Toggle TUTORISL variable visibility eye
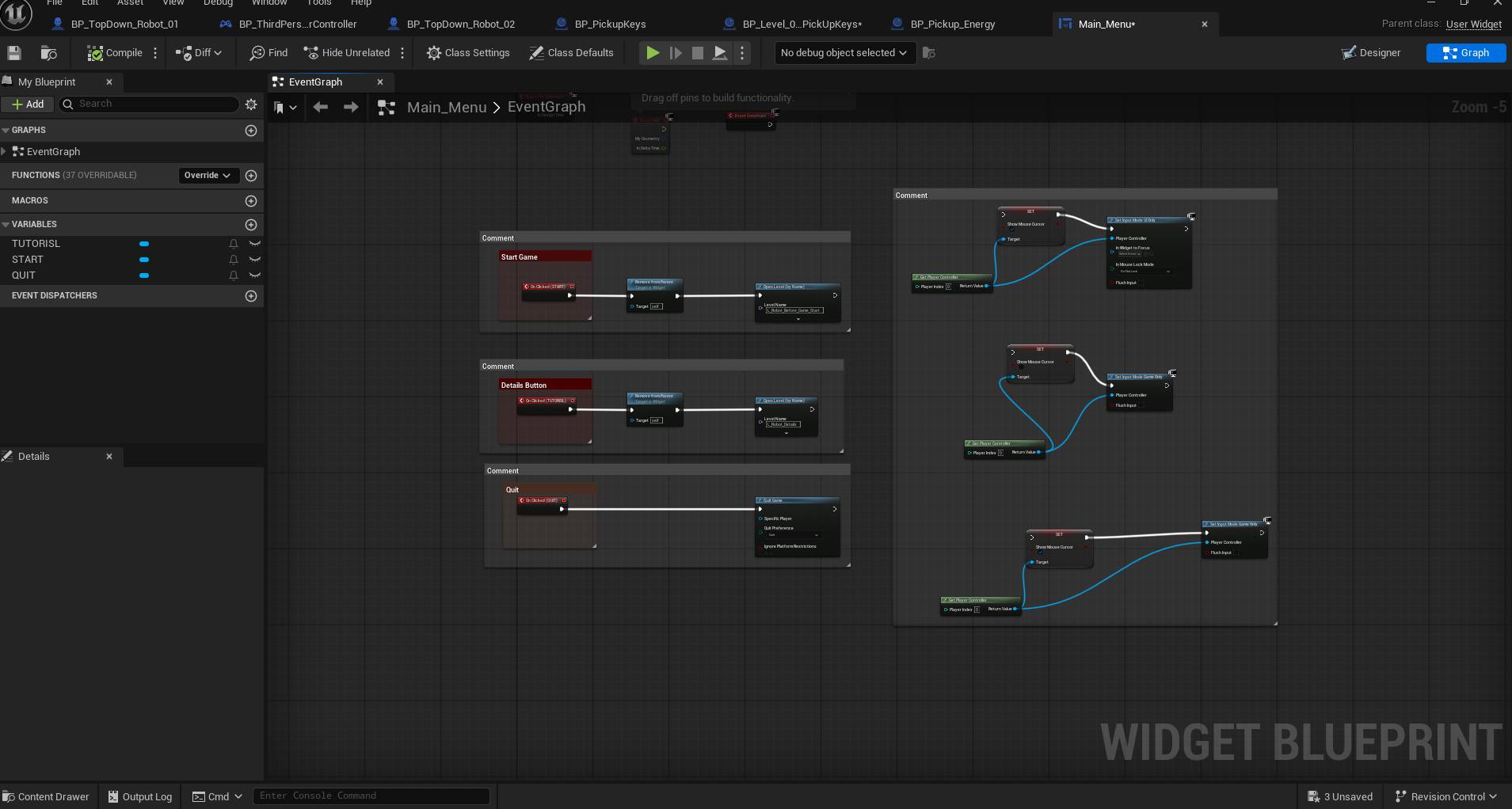 pos(255,244)
